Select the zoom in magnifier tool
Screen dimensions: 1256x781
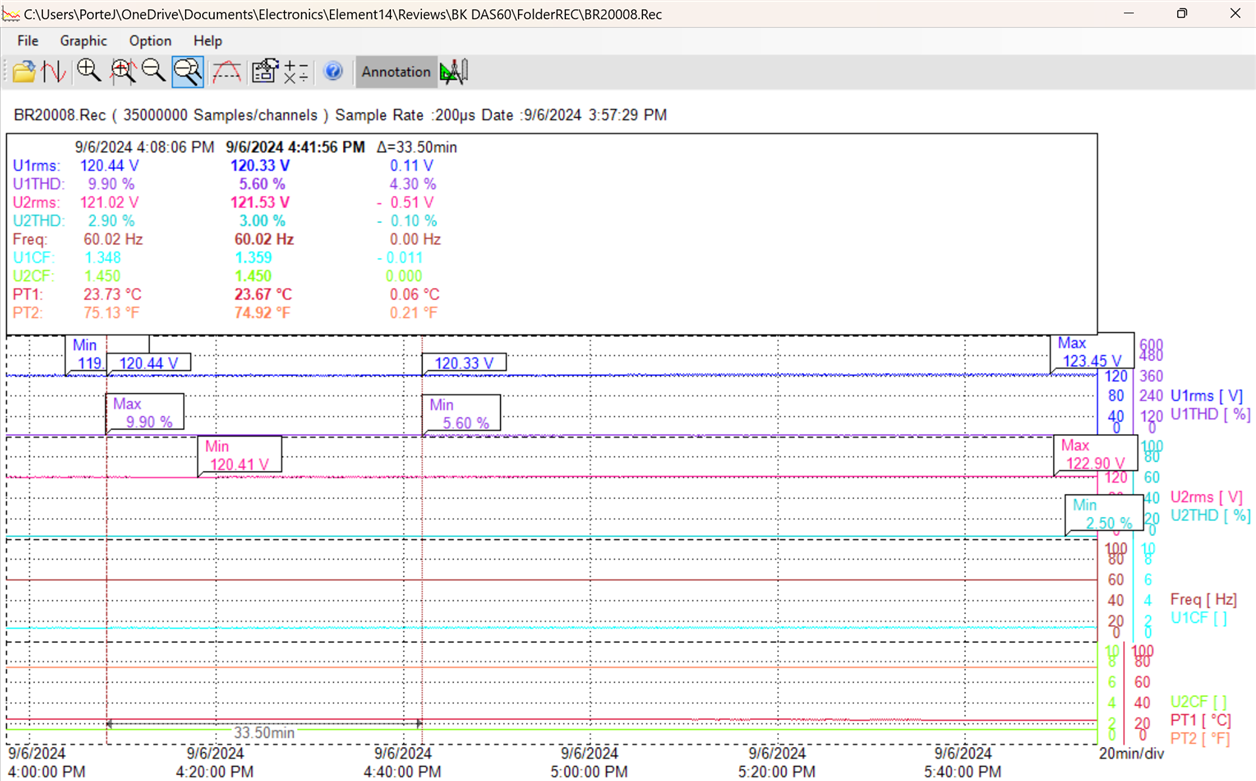89,71
